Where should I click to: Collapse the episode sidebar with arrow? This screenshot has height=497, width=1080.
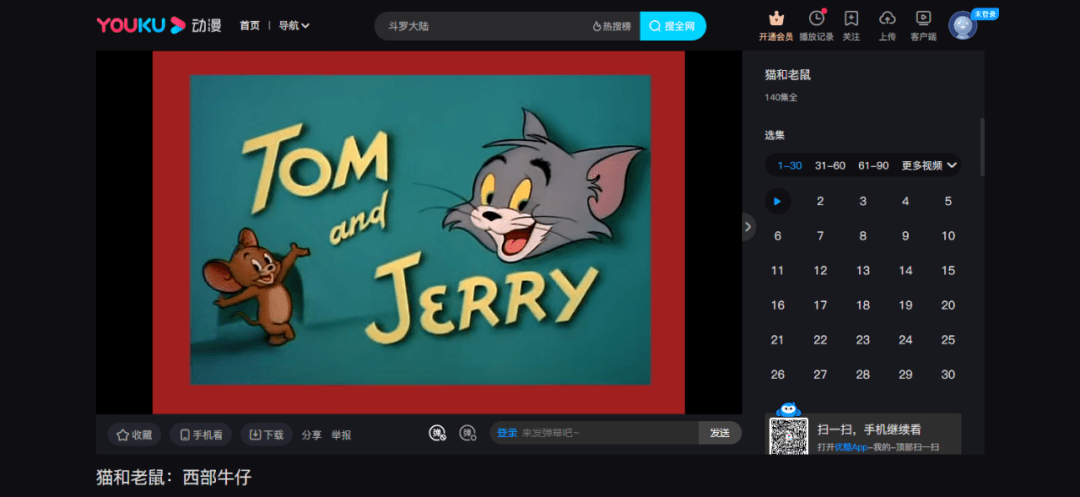pos(749,227)
